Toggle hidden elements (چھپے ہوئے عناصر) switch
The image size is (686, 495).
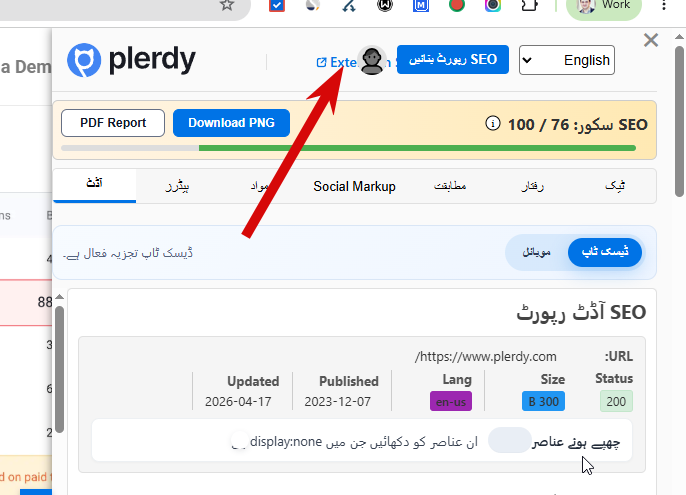coord(510,440)
